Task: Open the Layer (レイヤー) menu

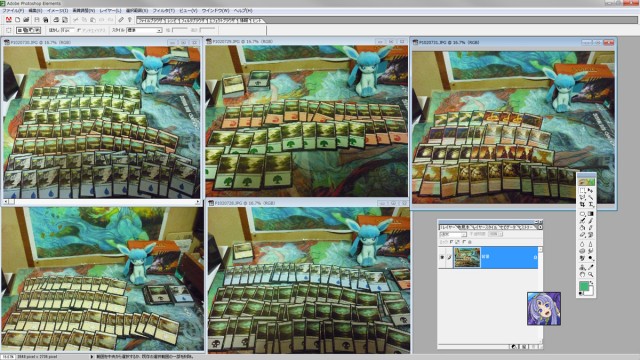Action: [110, 11]
